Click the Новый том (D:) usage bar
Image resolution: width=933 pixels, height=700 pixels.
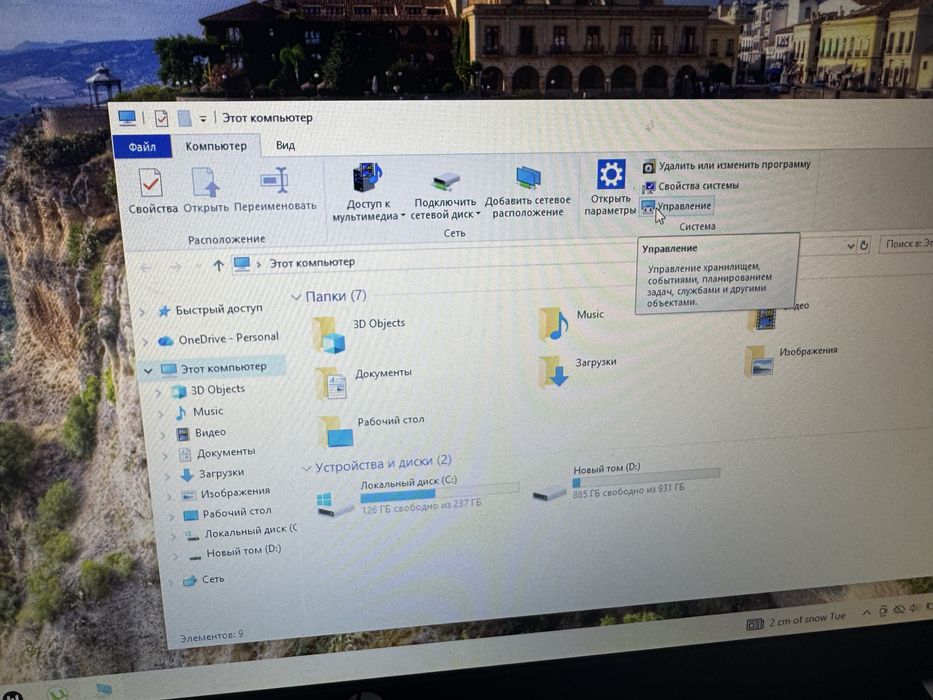(x=646, y=477)
